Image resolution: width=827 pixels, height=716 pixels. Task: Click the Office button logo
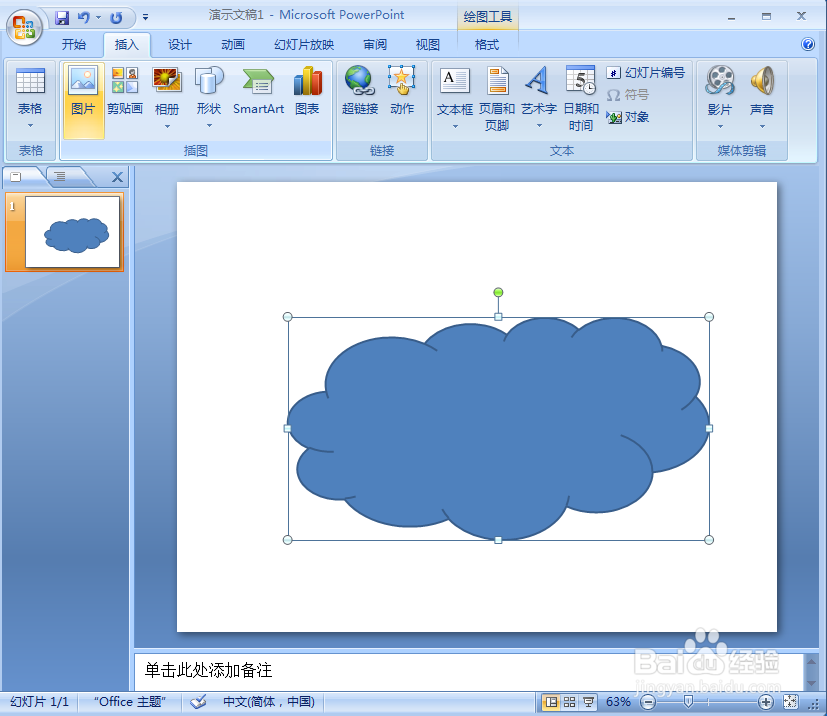(24, 26)
